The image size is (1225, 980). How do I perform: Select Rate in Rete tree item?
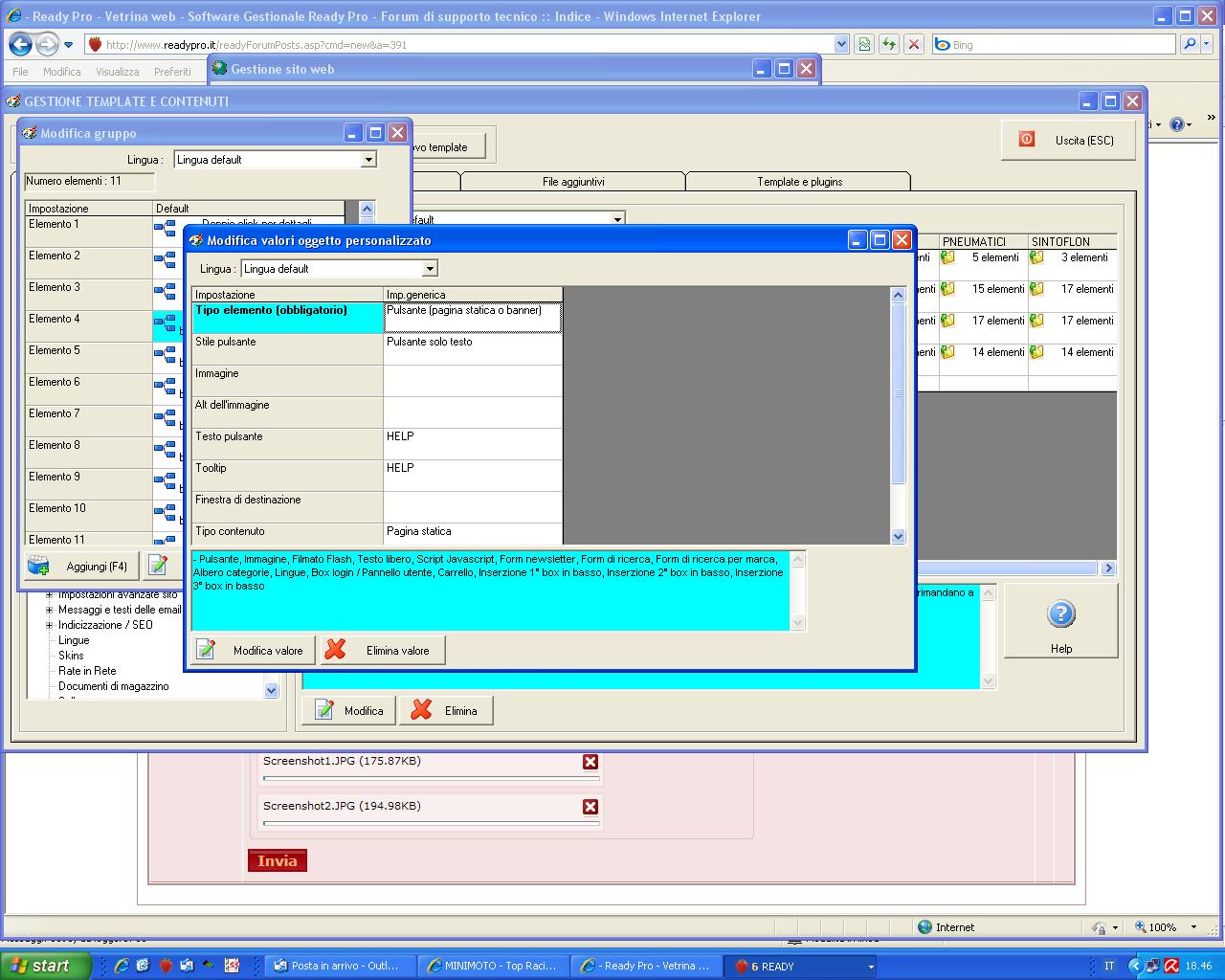87,671
